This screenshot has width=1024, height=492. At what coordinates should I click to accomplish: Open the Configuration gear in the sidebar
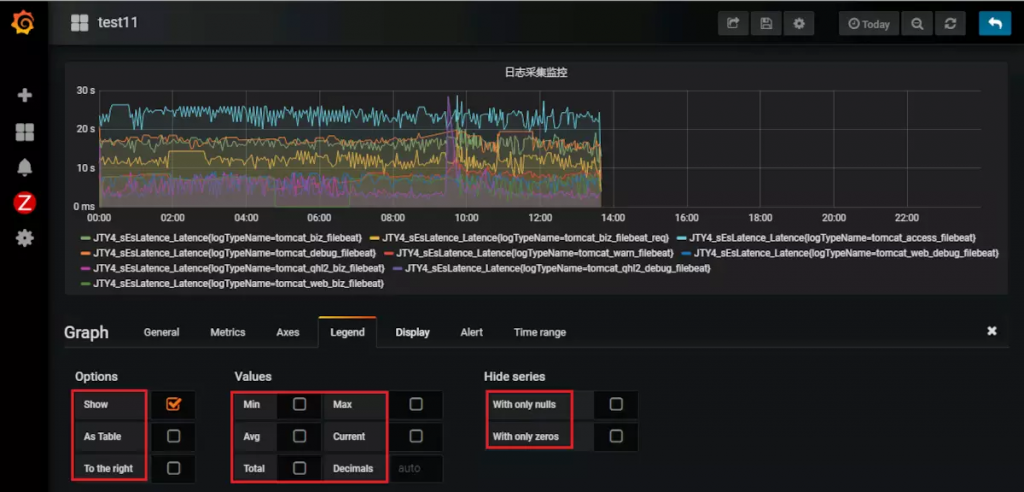click(x=24, y=238)
